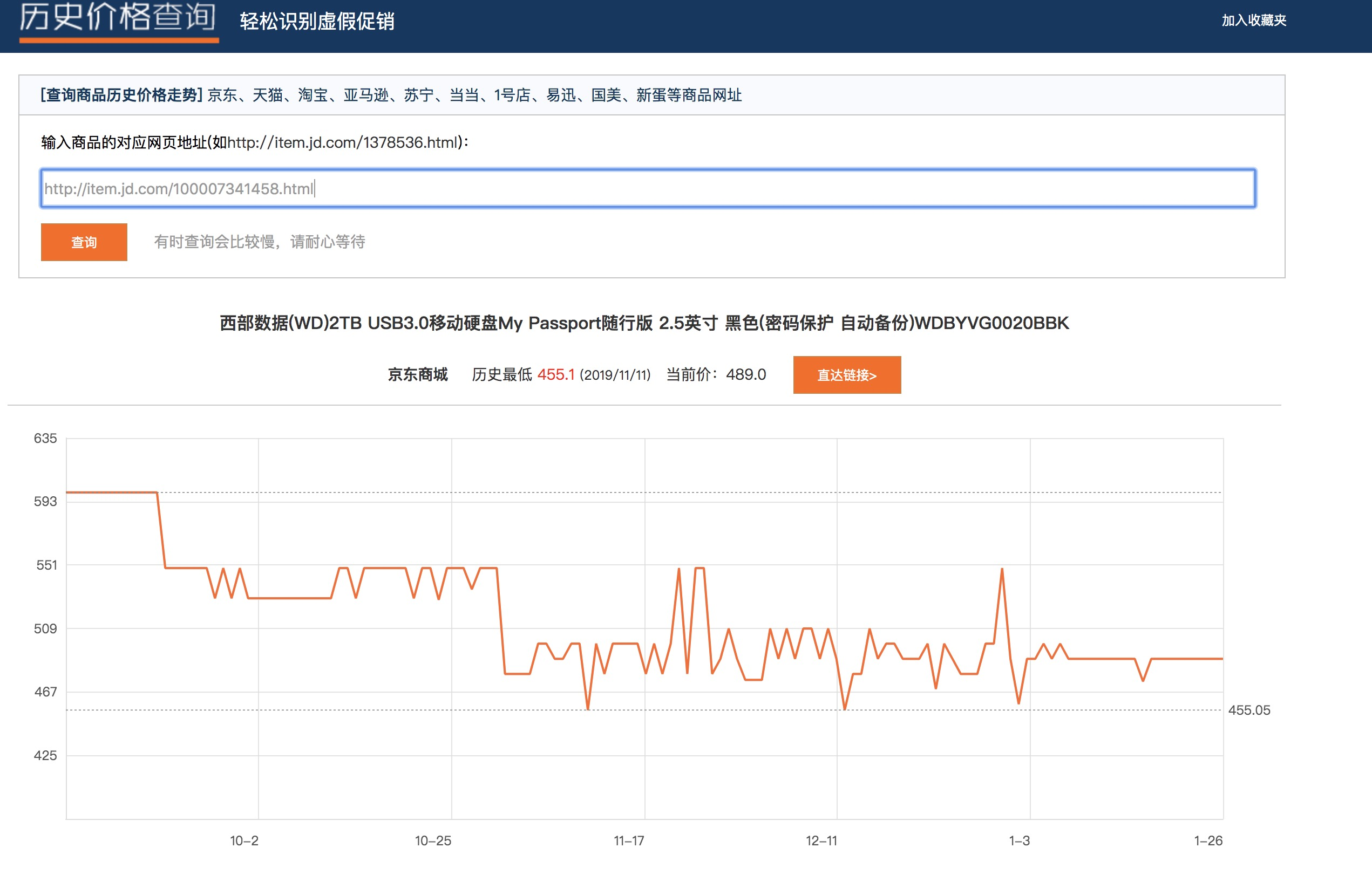1372x875 pixels.
Task: Click the 455.05 lowest price chart label
Action: click(1249, 710)
